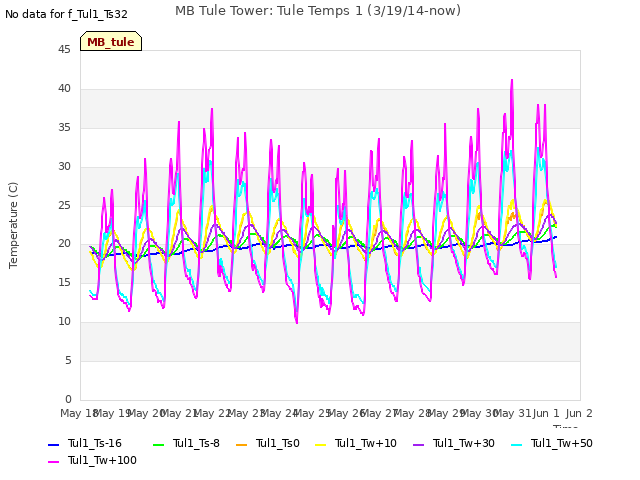This screenshot has height=480, width=640.
Task: Click the Jun 2 x-axis date label
Action: tap(579, 413)
